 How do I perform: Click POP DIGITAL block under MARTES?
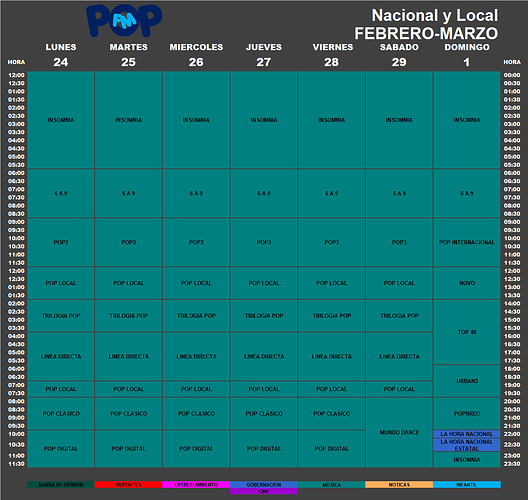pos(129,448)
